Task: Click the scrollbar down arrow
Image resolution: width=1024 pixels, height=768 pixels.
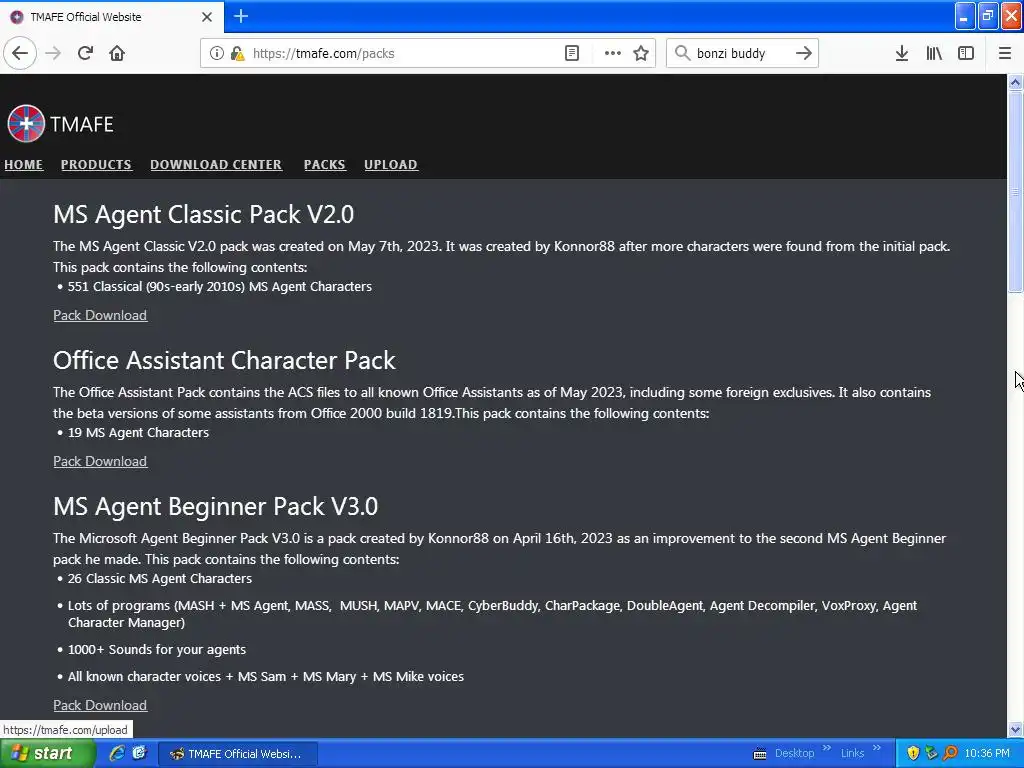Action: tap(1015, 729)
